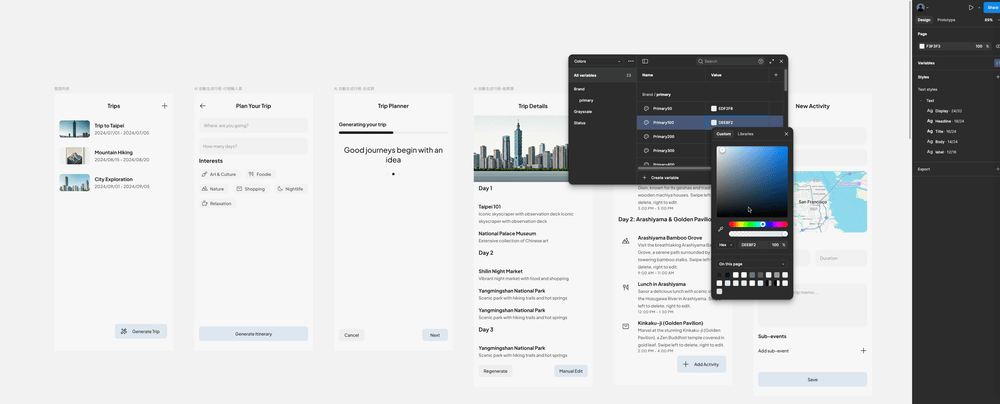Click the plus icon in Value column header
Viewport: 1000px width, 404px height.
(776, 75)
